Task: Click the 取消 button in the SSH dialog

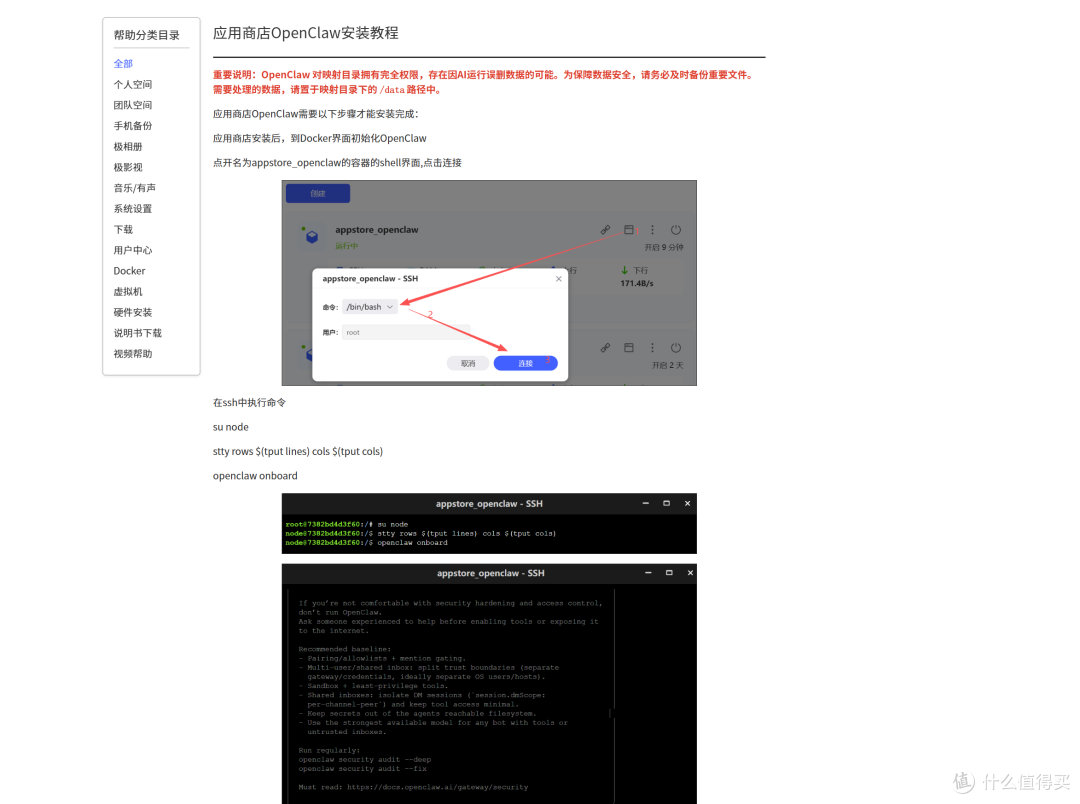Action: click(x=468, y=363)
